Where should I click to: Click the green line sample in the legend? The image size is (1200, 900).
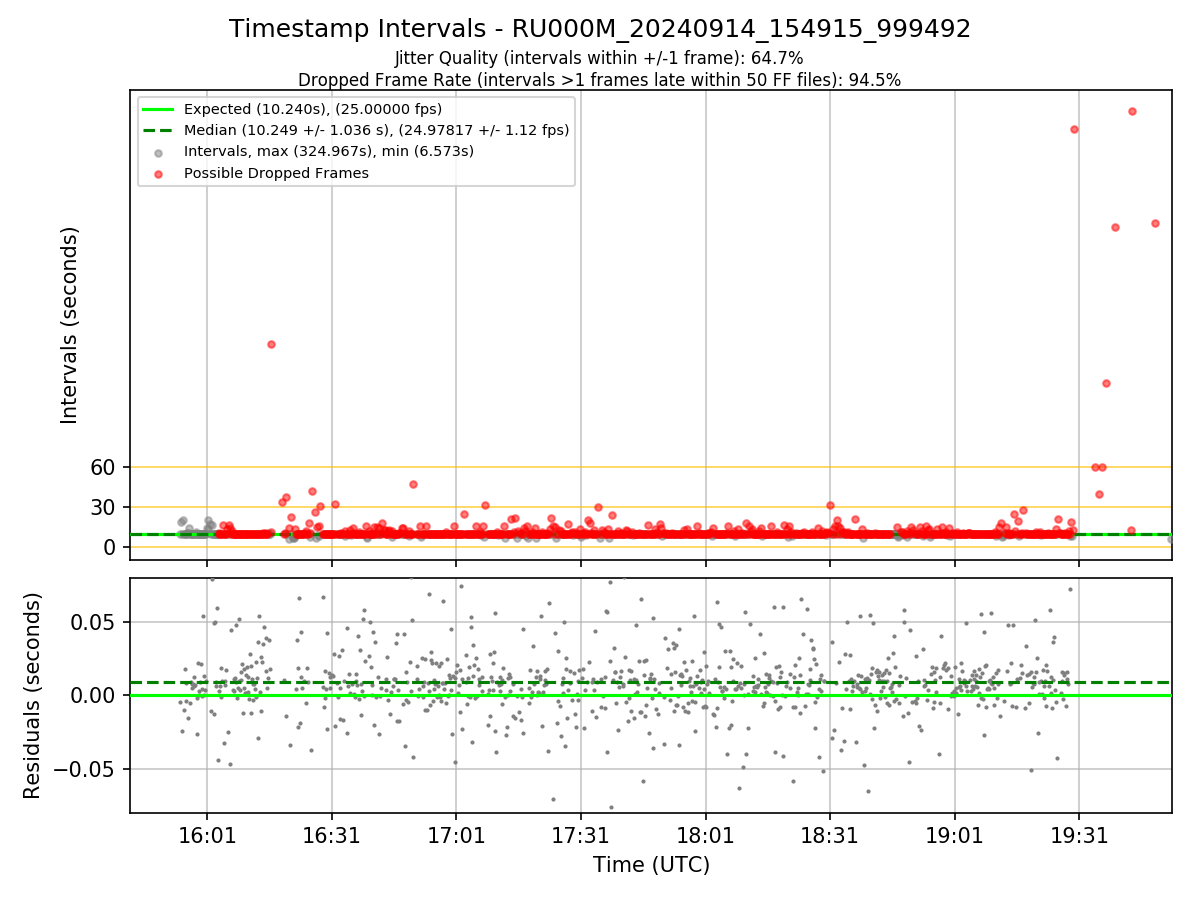click(x=158, y=109)
